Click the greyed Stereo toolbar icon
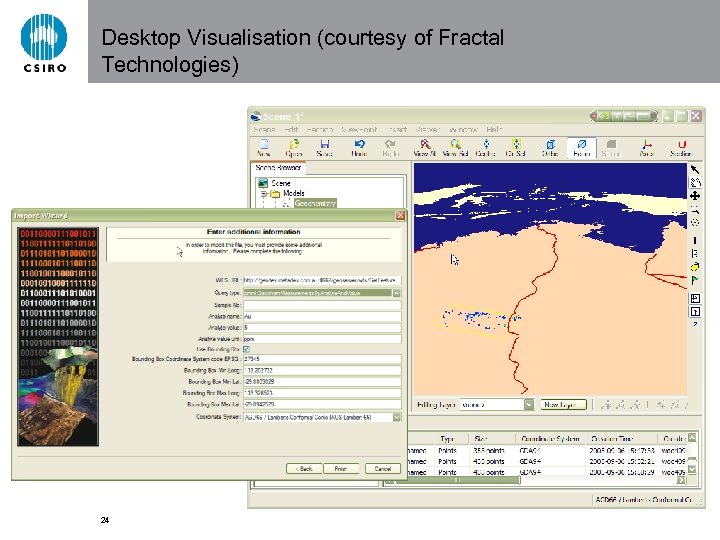Image resolution: width=720 pixels, height=540 pixels. [611, 148]
